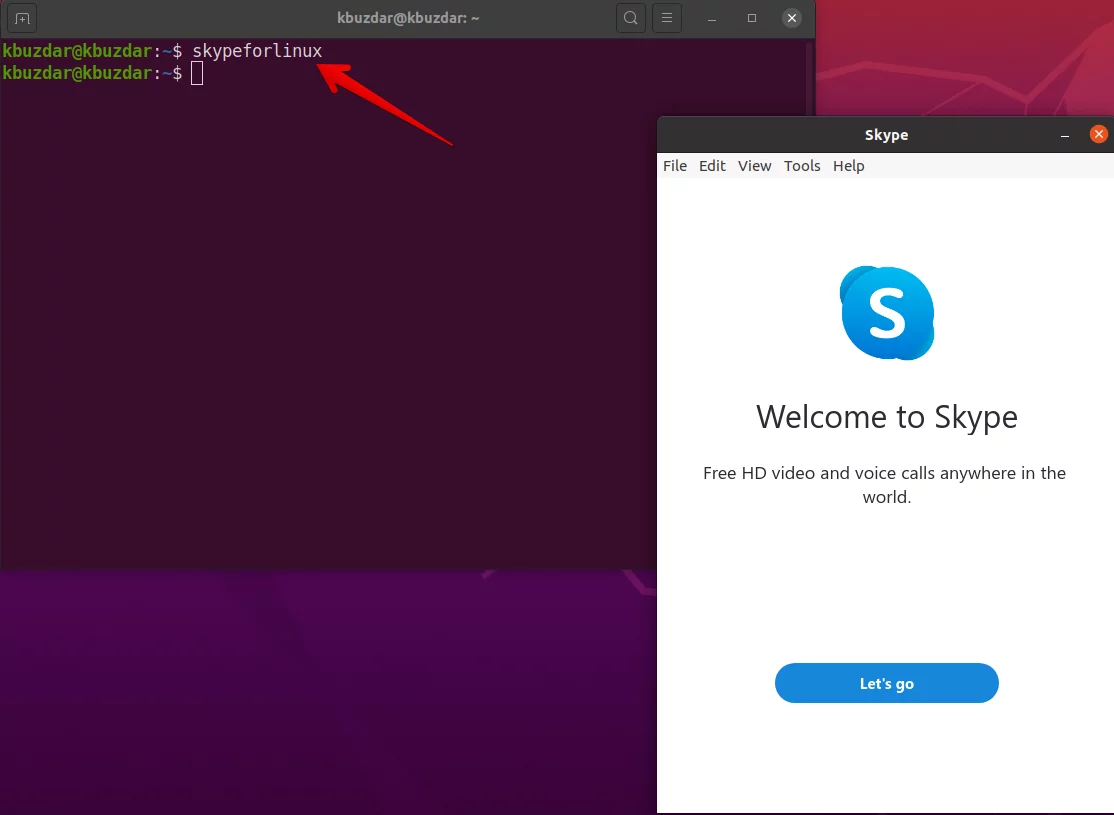Open a new terminal tab
Viewport: 1114px width, 815px height.
point(22,18)
